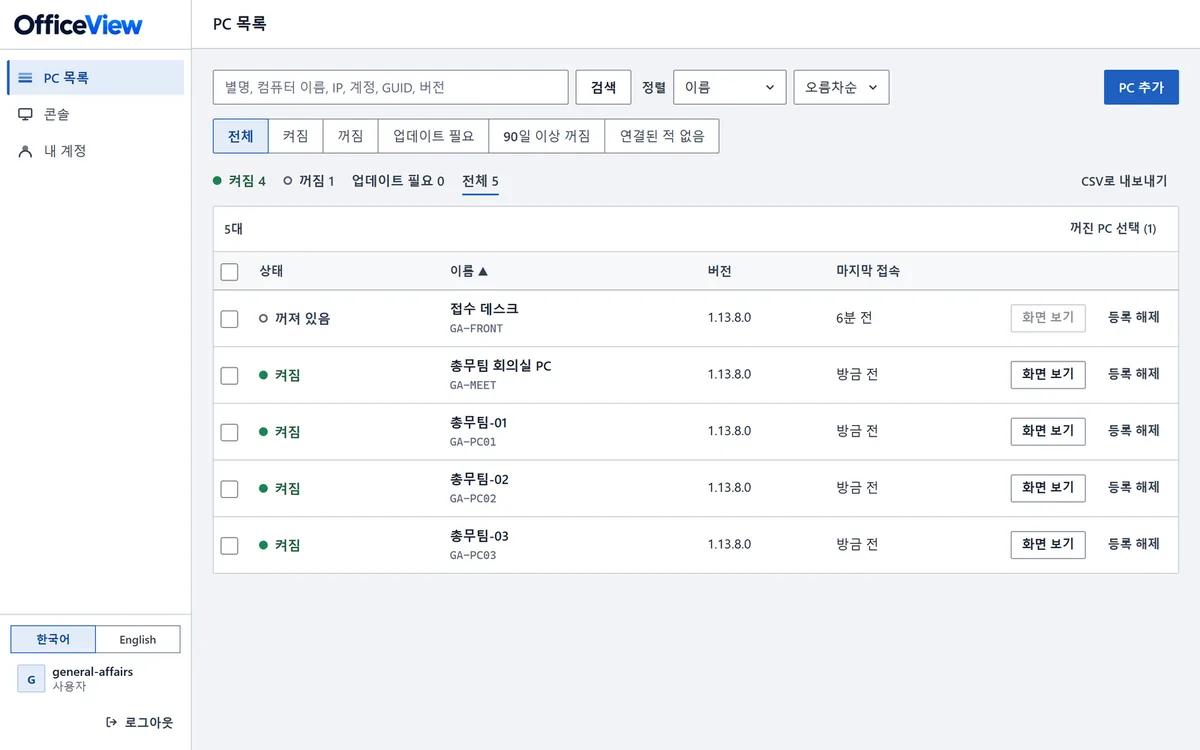Click 화면 보기 for 총무팀 회의실 PC
This screenshot has width=1200, height=750.
[1048, 374]
